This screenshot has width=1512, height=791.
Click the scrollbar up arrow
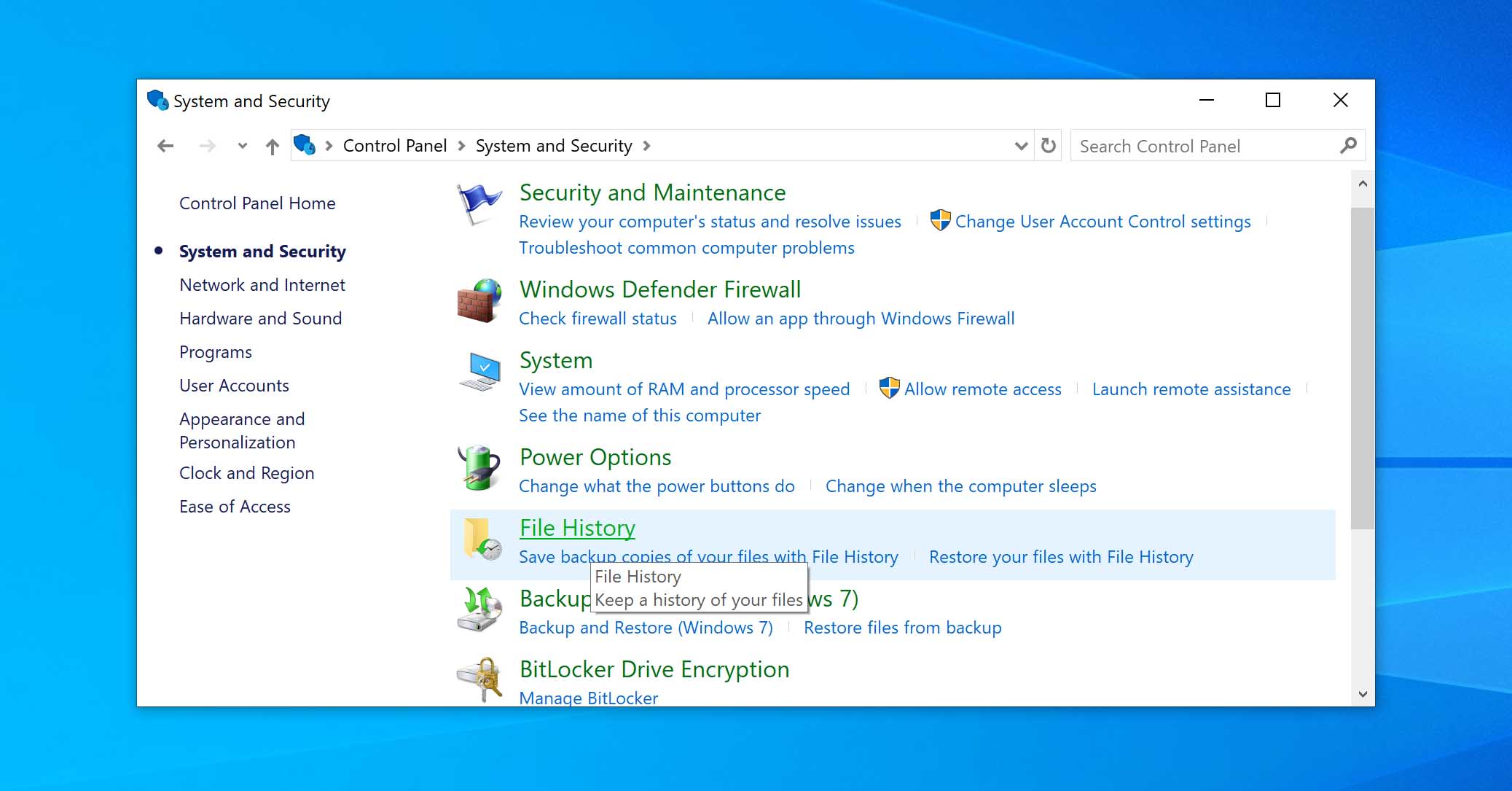coord(1363,183)
